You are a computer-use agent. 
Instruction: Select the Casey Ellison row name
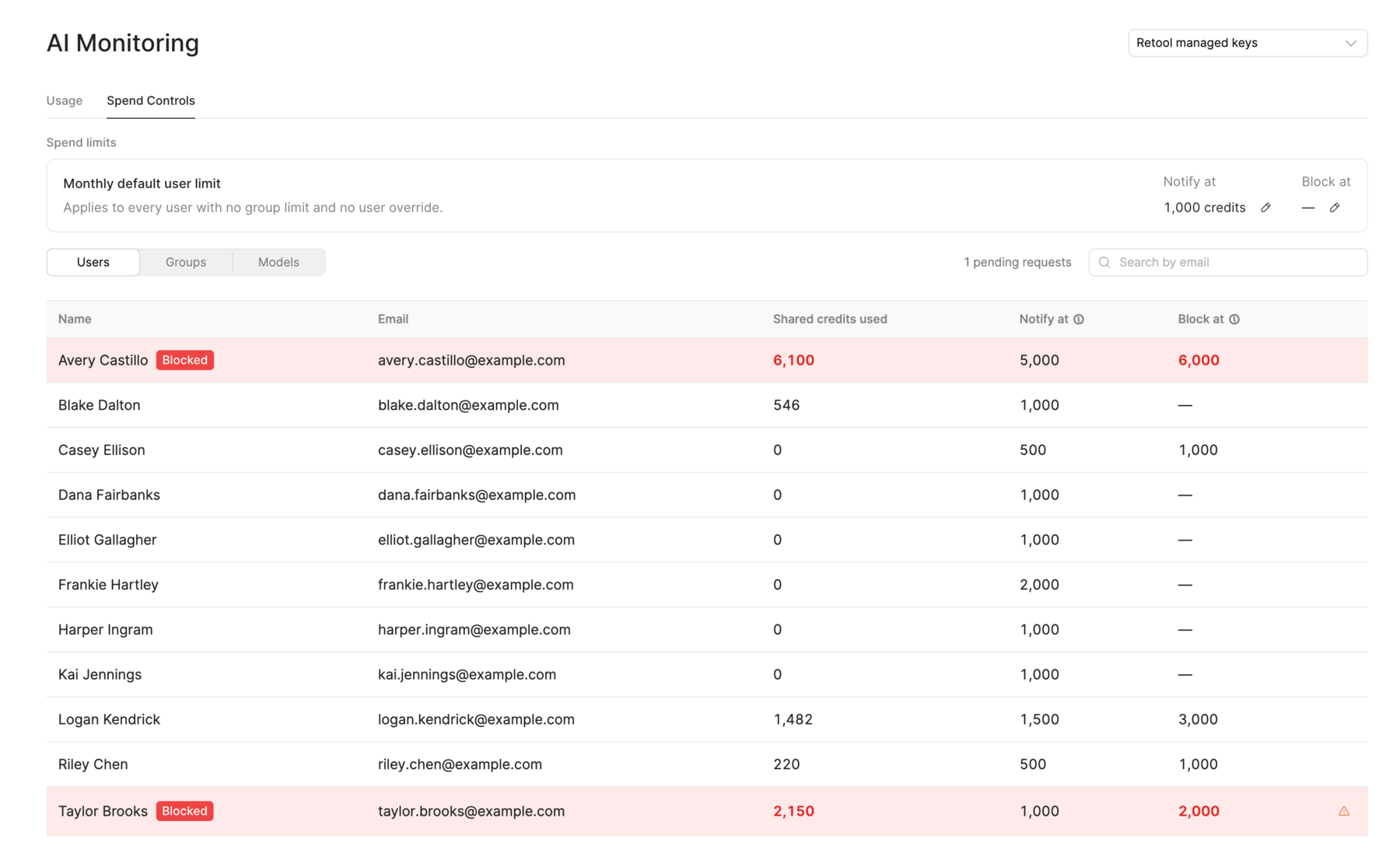pyautogui.click(x=102, y=450)
